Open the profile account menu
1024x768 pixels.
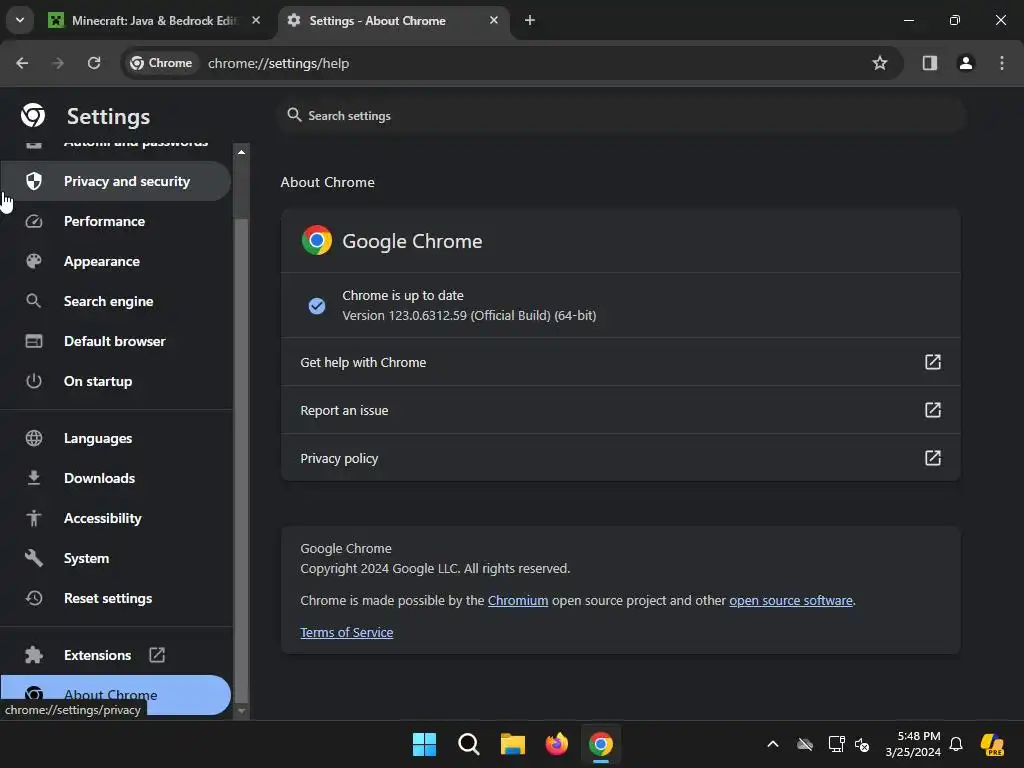[966, 63]
